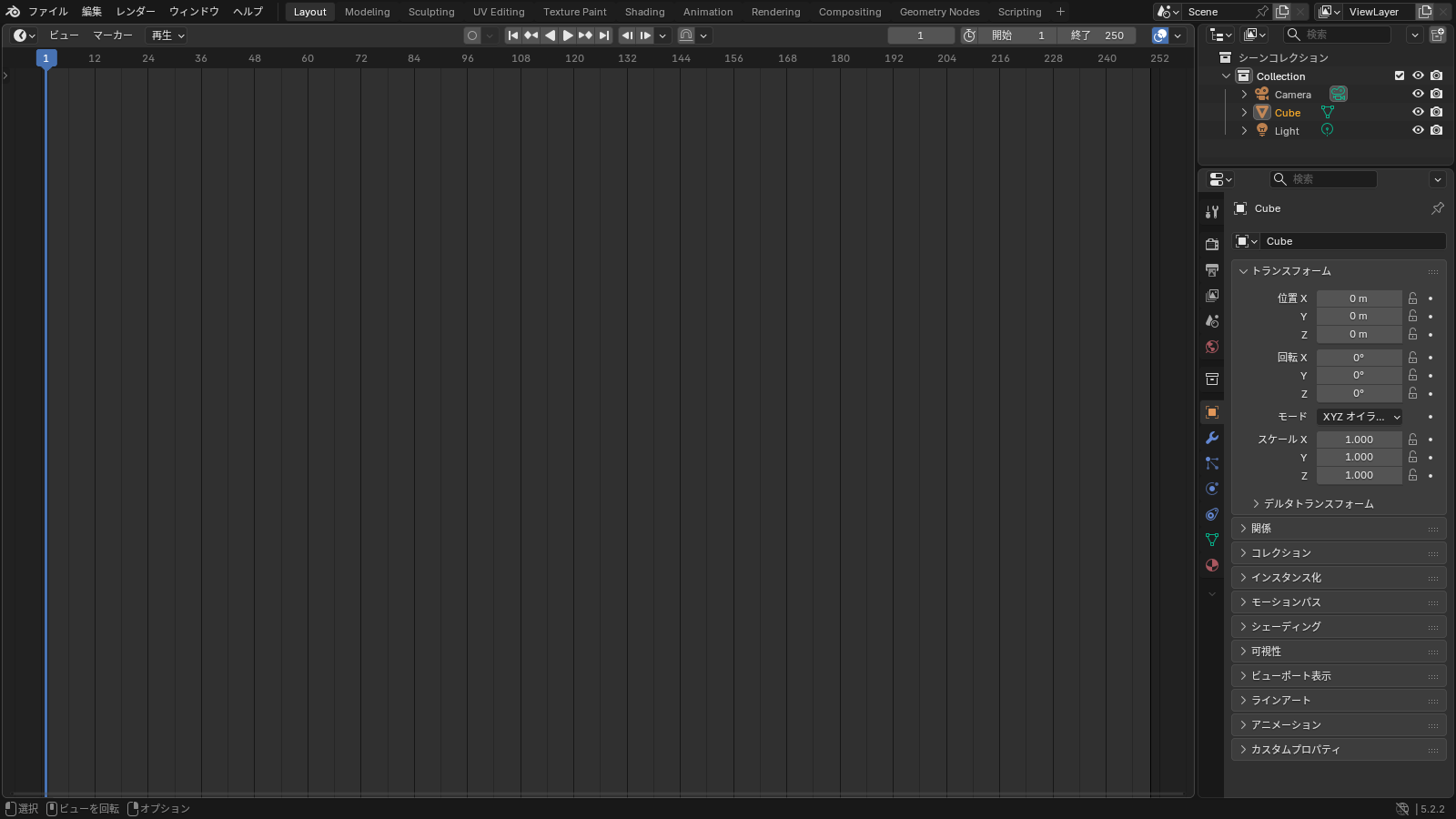The image size is (1456, 819).
Task: Open the Object Data mesh tab
Action: [x=1211, y=540]
